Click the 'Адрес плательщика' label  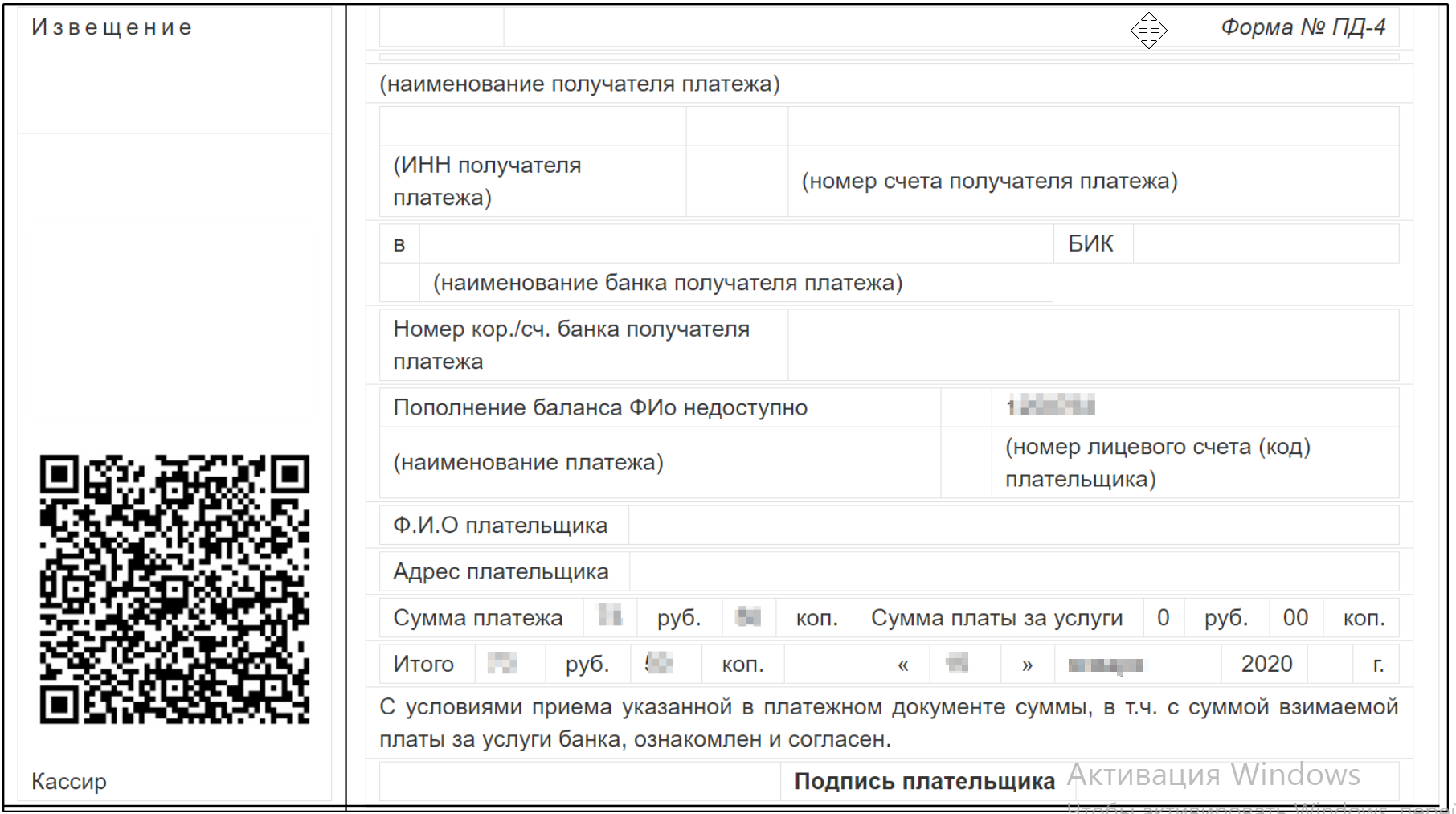(x=501, y=571)
